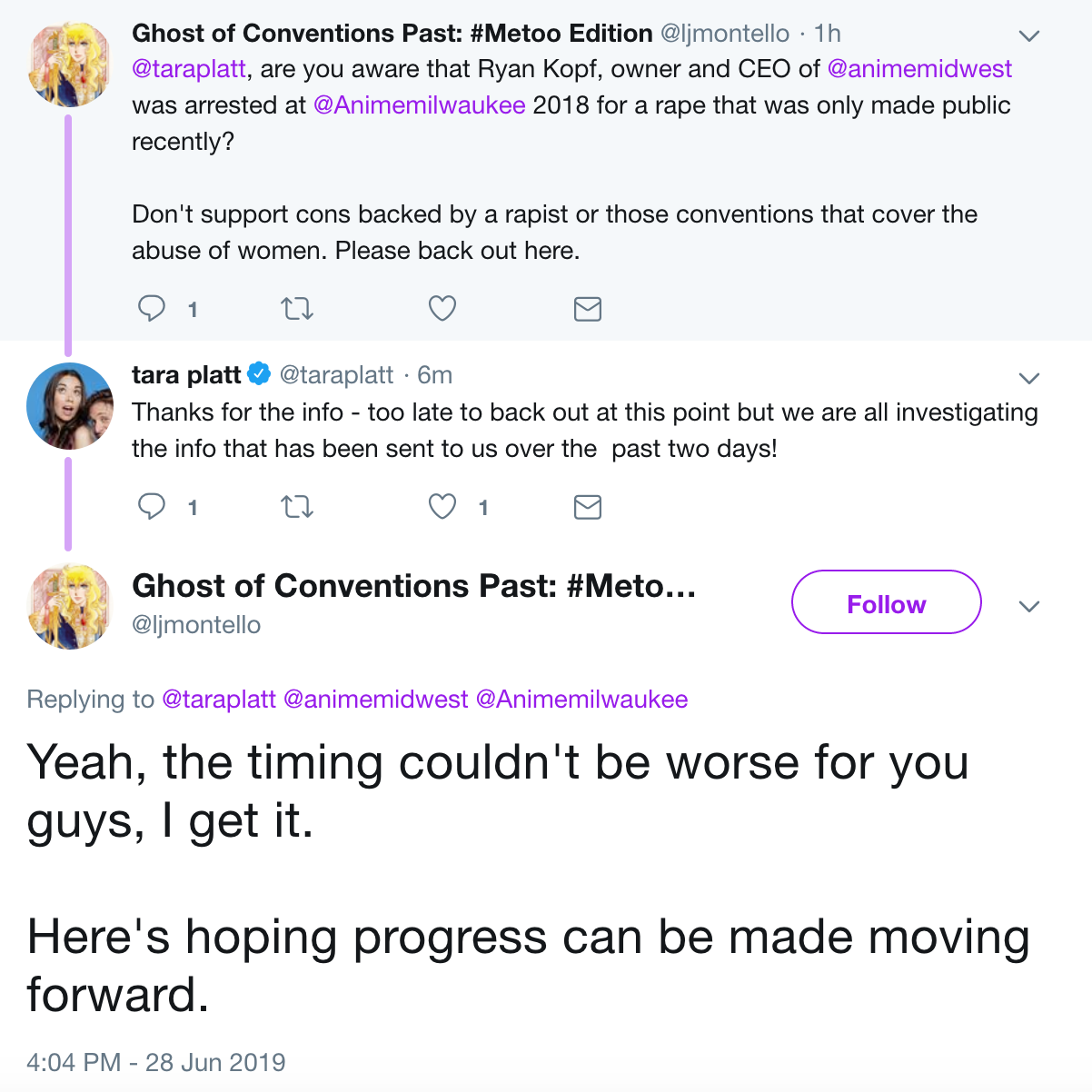Like the first tweet mentioning @taraplatt
The height and width of the screenshot is (1092, 1092).
tap(442, 309)
